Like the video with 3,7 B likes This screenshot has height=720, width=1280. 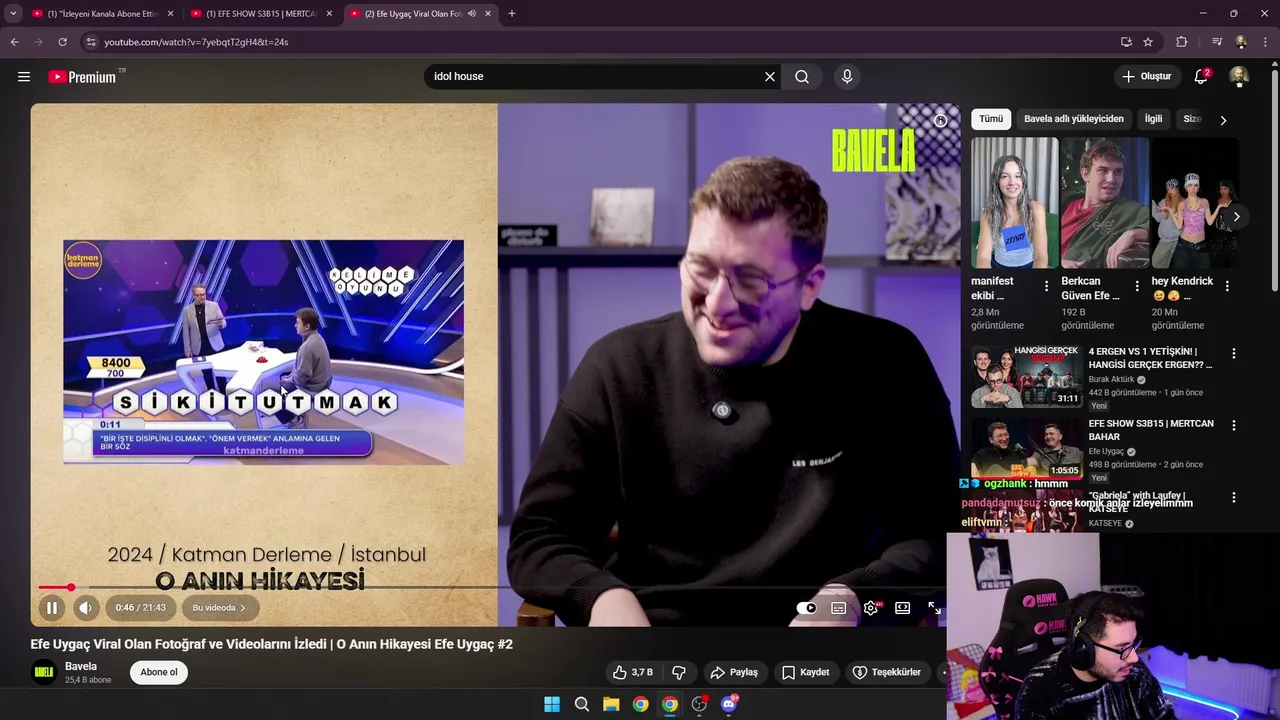pyautogui.click(x=633, y=672)
